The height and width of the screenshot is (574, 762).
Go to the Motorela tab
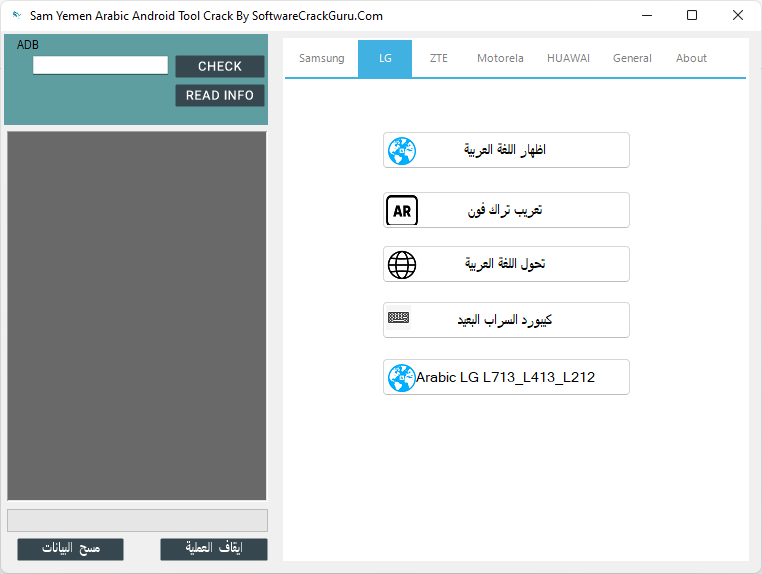tap(500, 58)
